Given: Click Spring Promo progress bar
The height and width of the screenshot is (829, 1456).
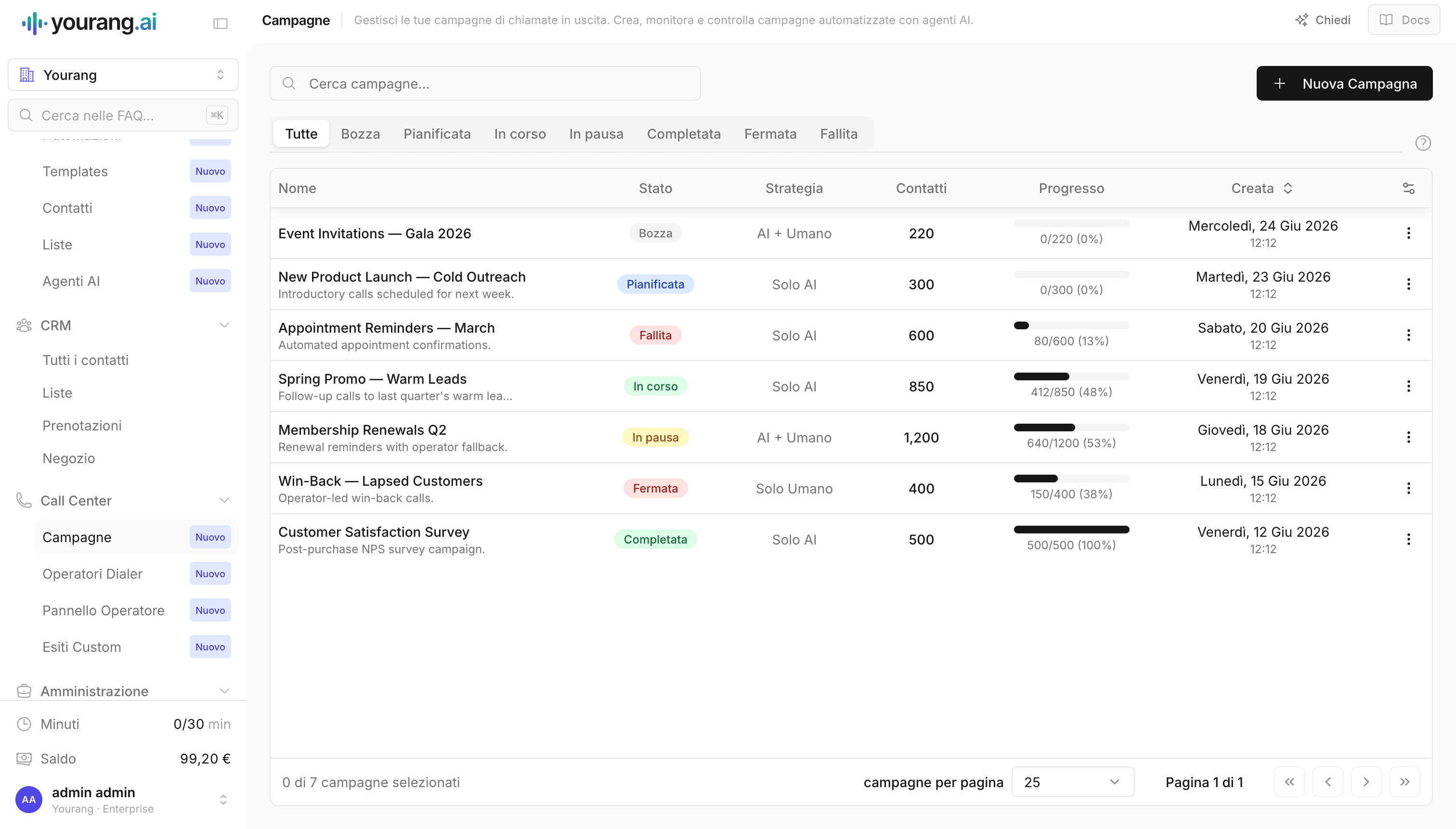Looking at the screenshot, I should coord(1071,376).
